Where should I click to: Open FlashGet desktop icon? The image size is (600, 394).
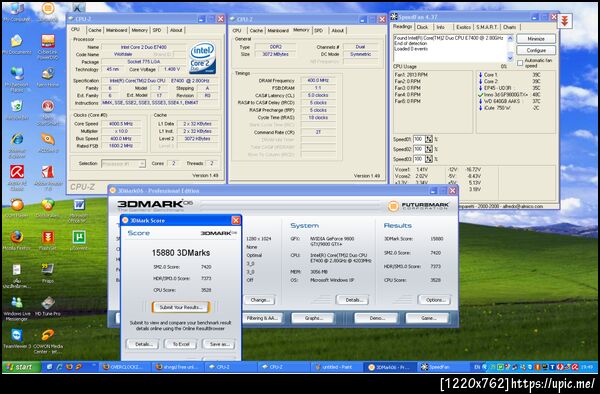tap(48, 240)
